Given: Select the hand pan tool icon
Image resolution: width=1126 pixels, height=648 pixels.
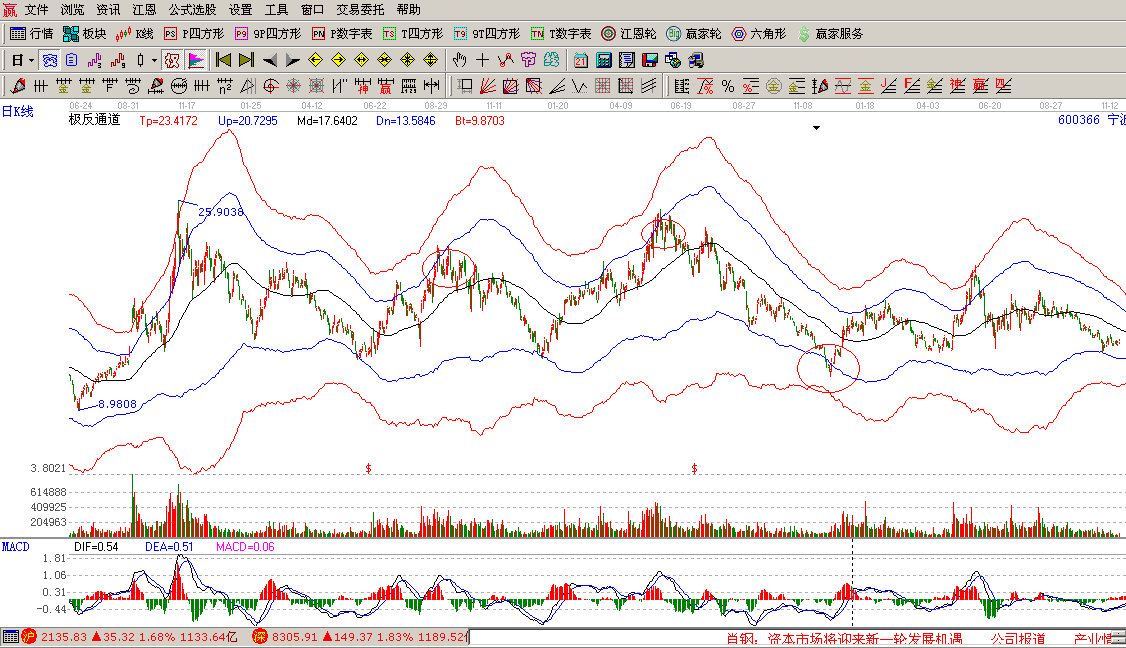Looking at the screenshot, I should (459, 59).
